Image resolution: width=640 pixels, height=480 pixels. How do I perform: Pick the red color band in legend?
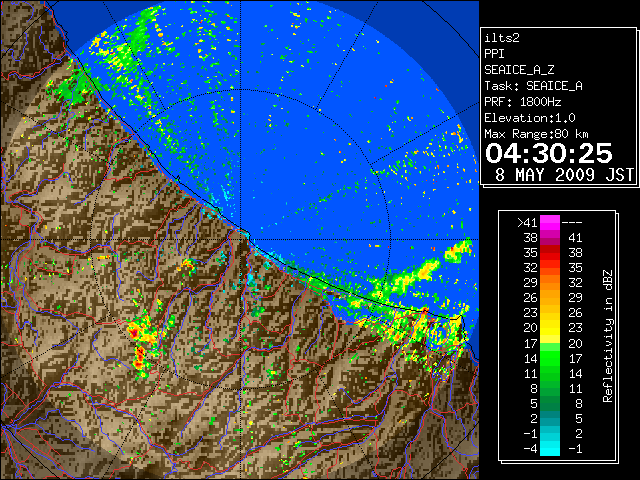[550, 253]
